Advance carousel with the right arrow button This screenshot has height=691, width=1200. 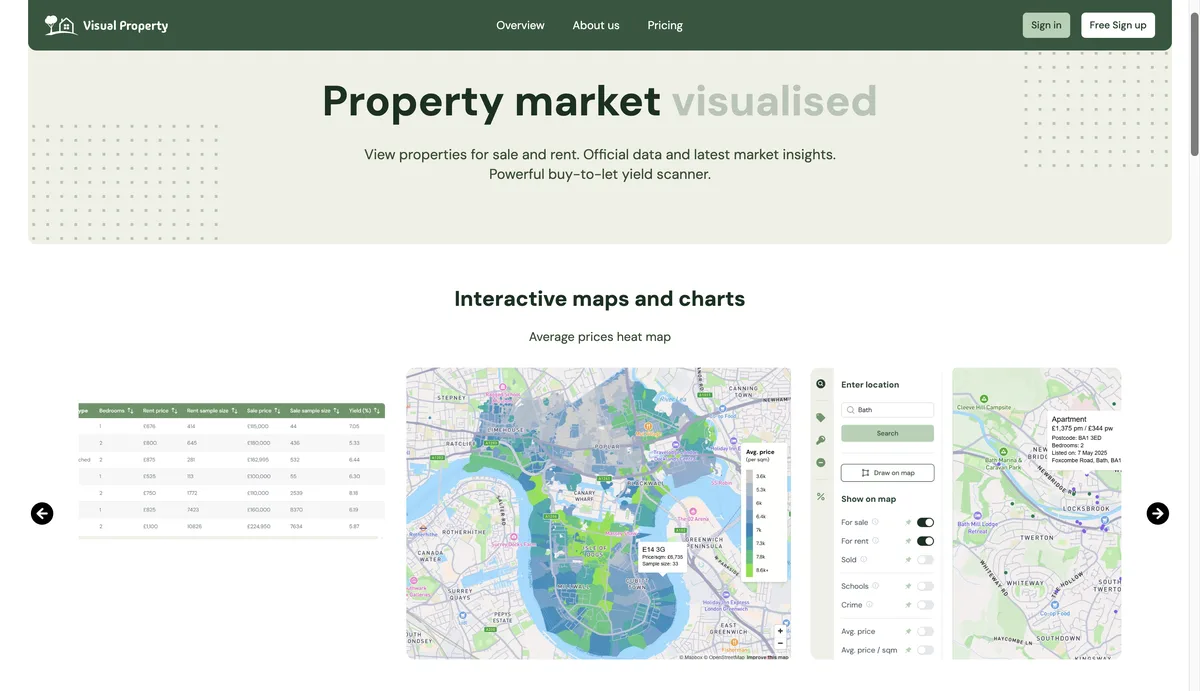1158,513
